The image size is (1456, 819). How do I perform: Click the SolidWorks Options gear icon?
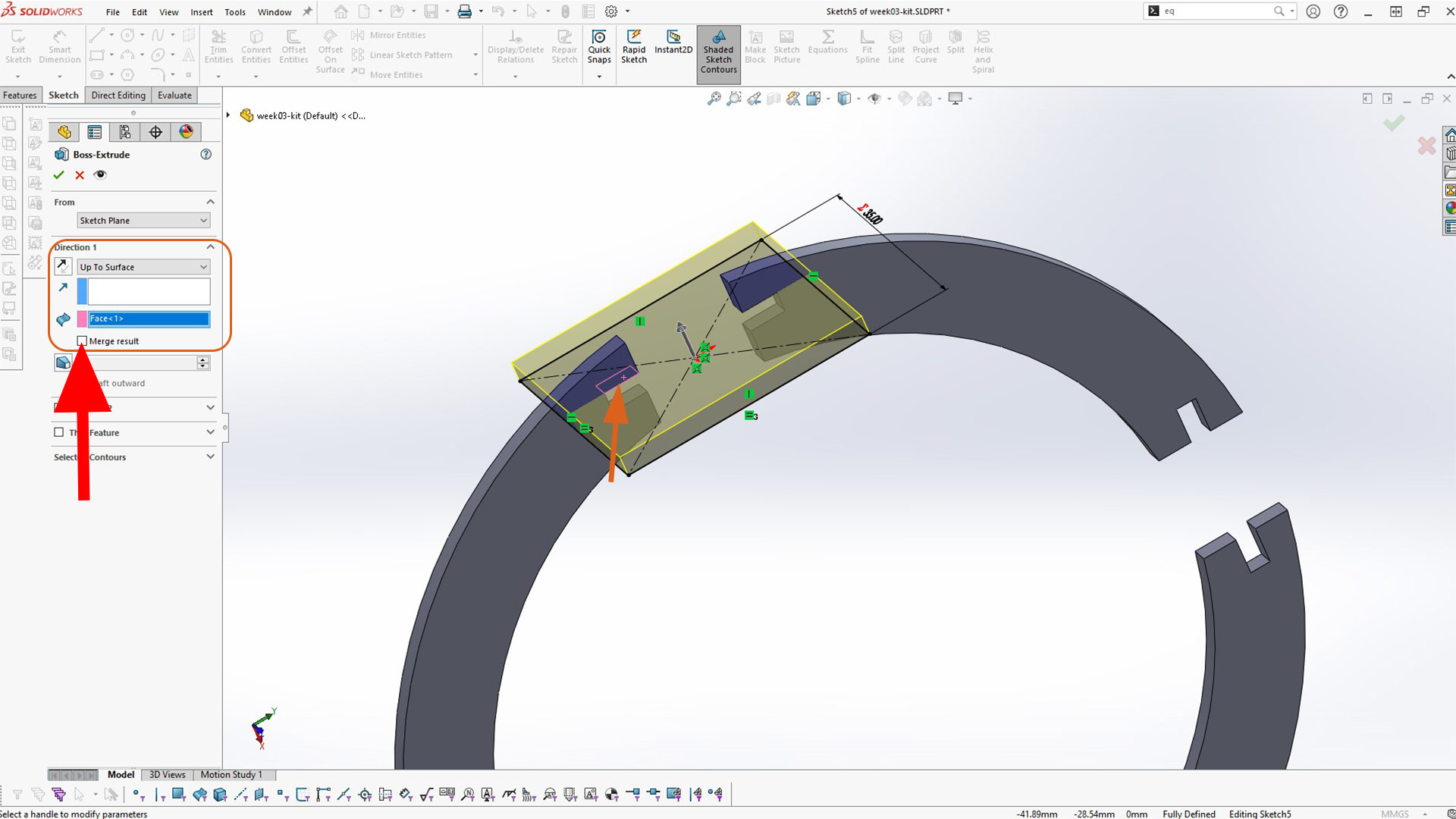click(x=611, y=11)
